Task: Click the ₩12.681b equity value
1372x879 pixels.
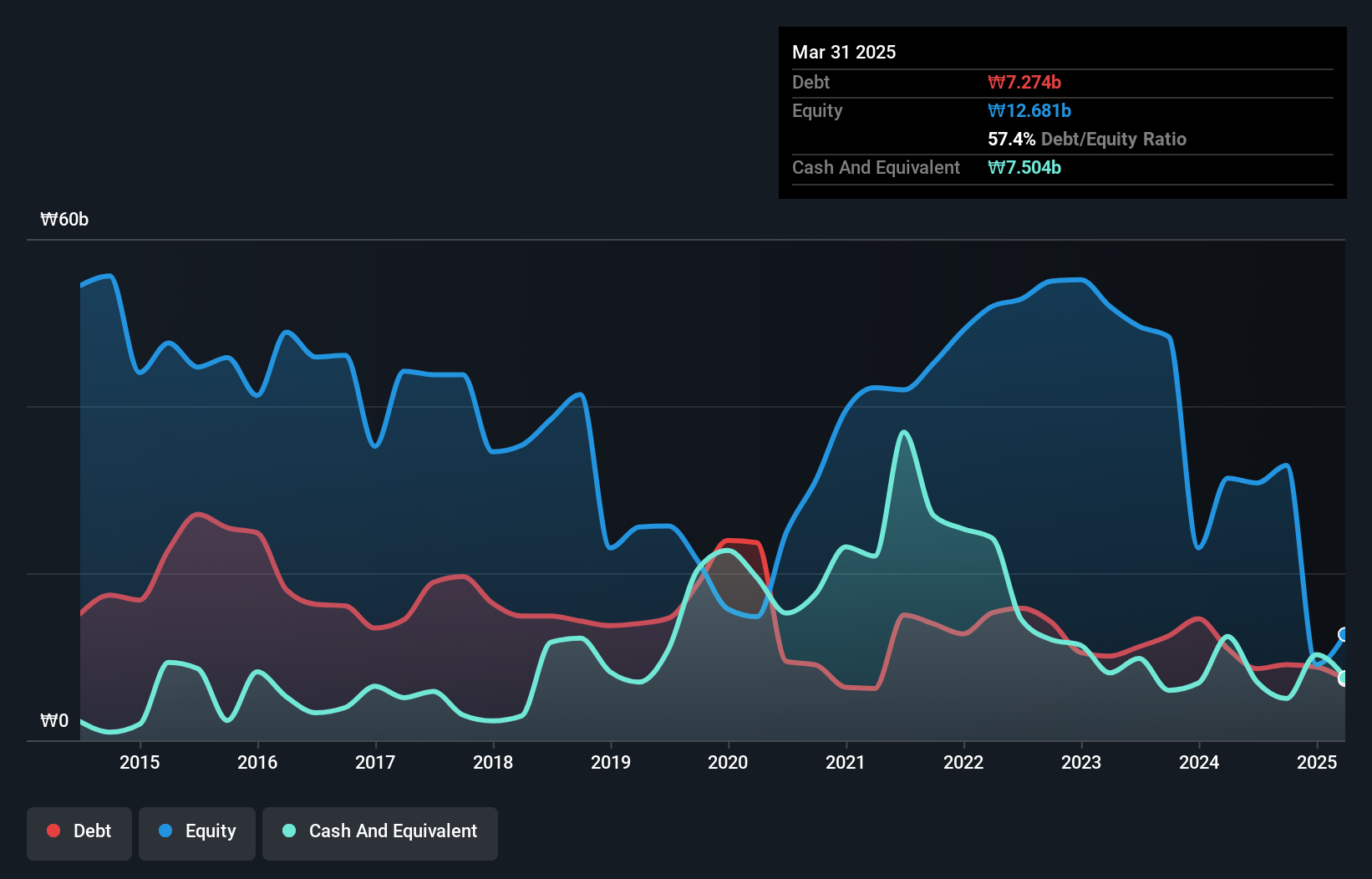Action: click(1029, 110)
